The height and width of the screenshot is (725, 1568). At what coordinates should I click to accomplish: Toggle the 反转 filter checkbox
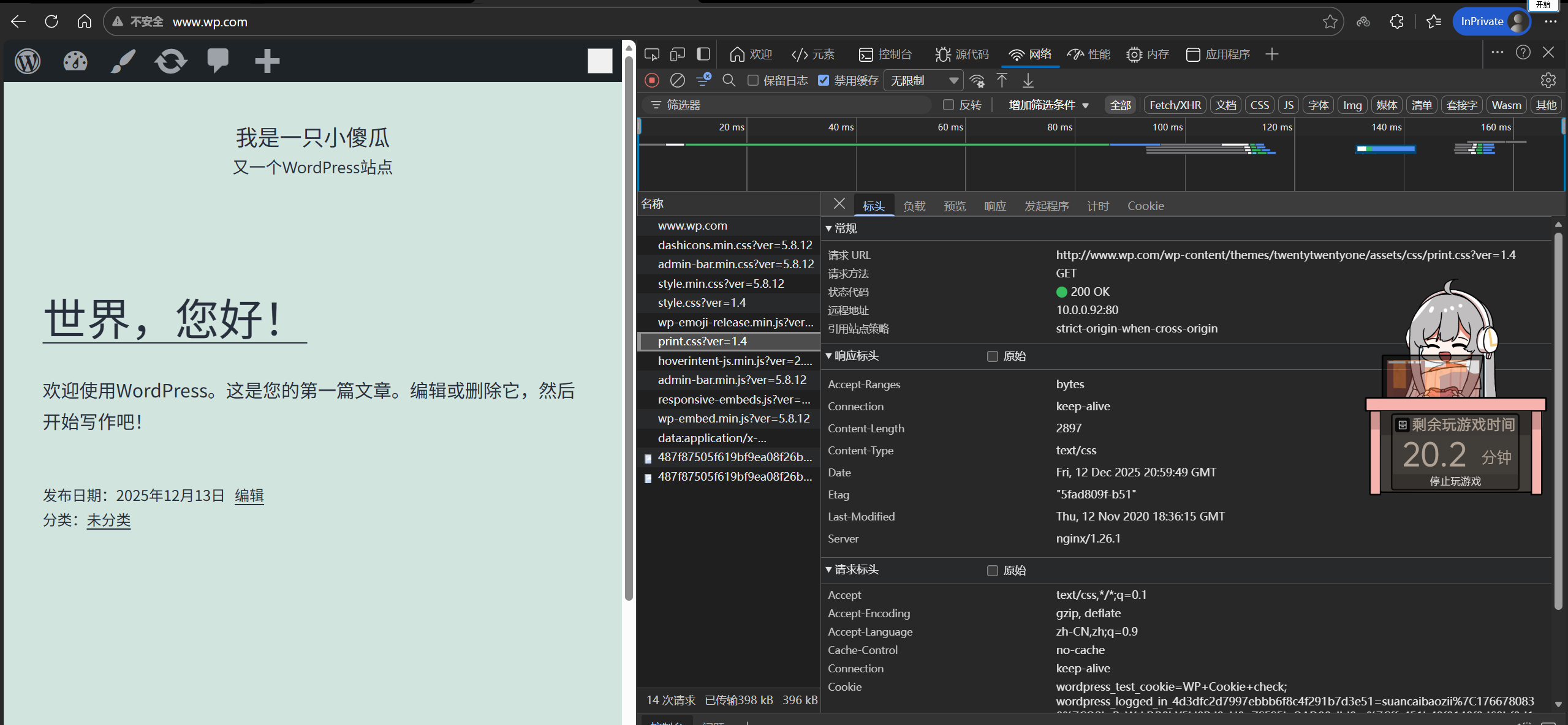click(949, 105)
